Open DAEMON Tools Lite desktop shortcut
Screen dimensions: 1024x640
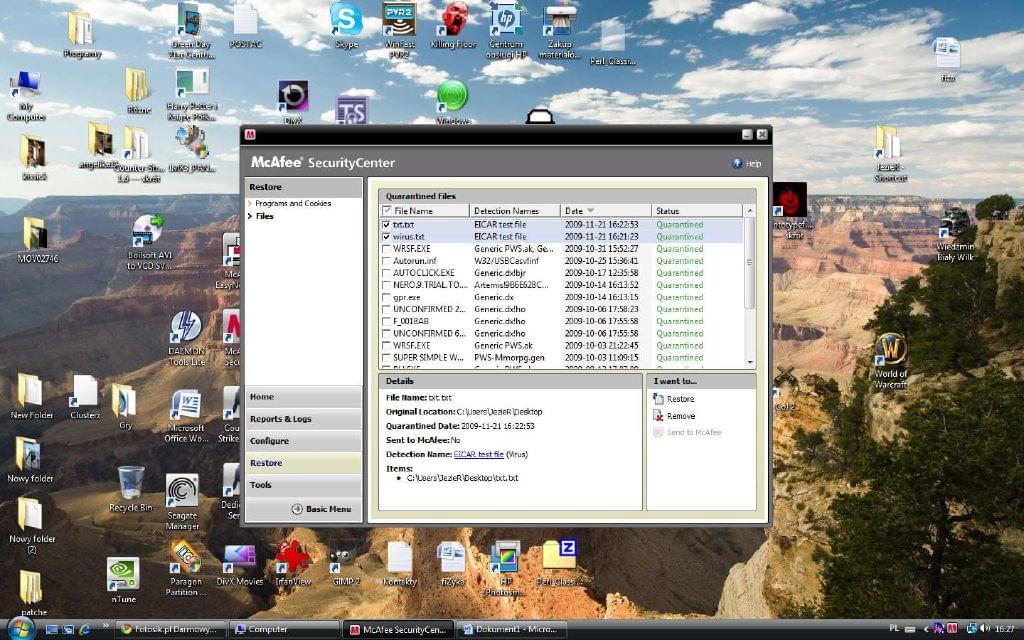(186, 338)
